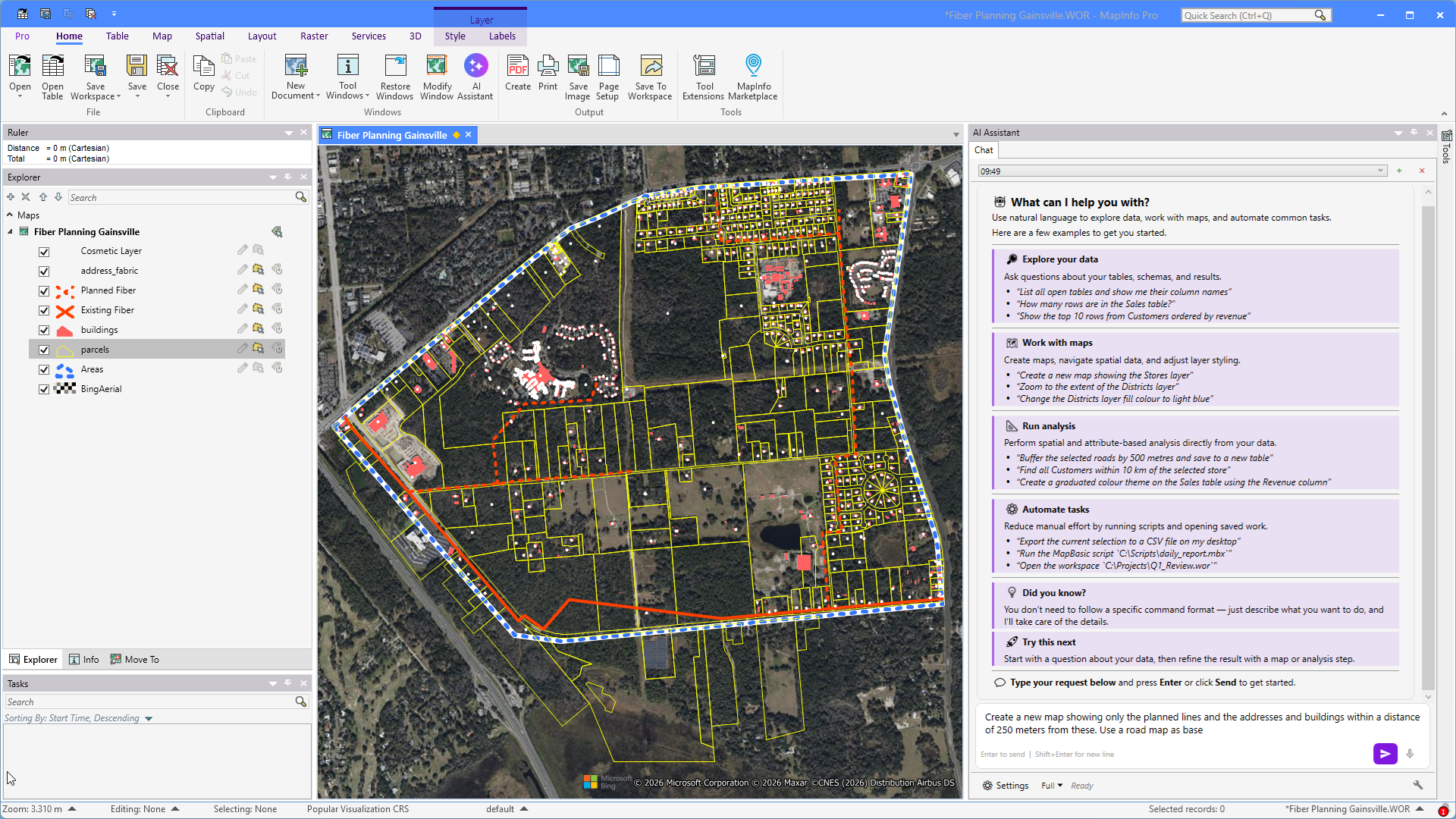Click the Tasks search magnifier icon
The image size is (1456, 819).
pyautogui.click(x=301, y=701)
